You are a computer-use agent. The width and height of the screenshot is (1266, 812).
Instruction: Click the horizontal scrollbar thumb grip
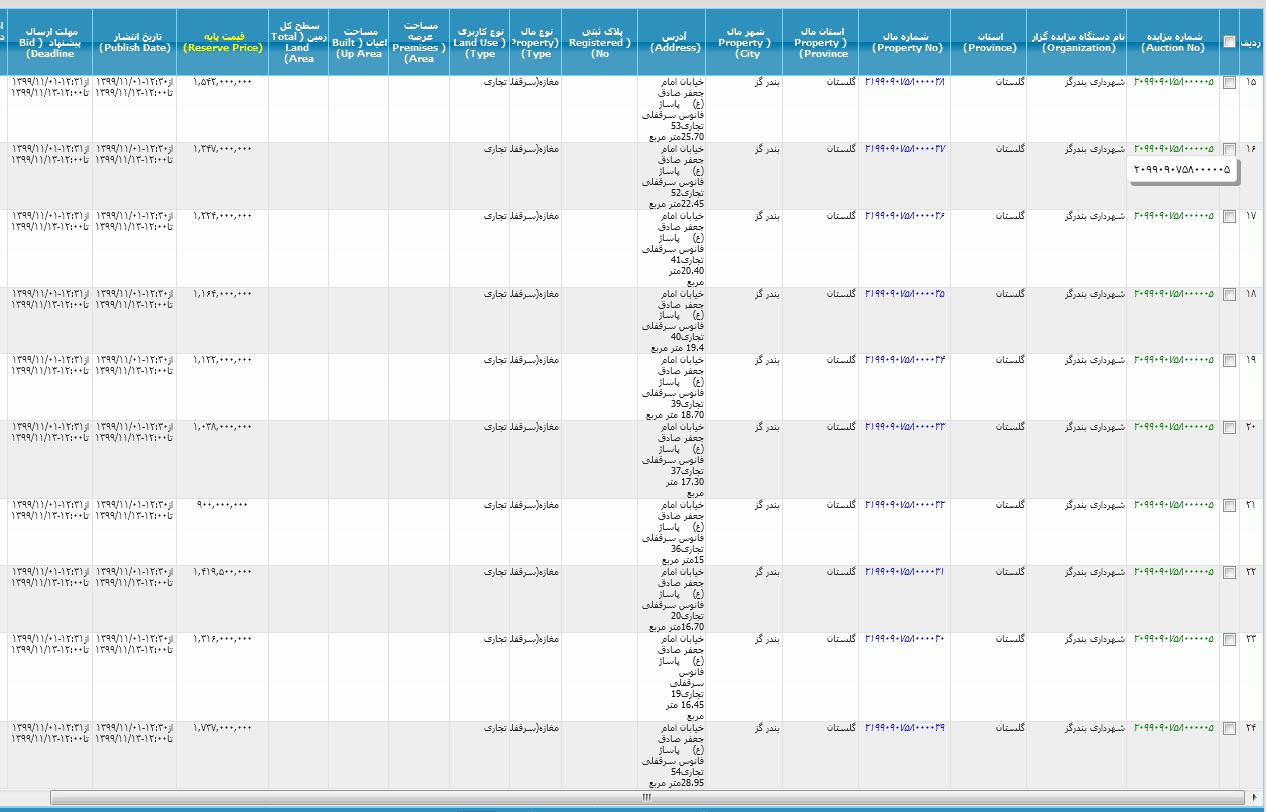(x=647, y=797)
